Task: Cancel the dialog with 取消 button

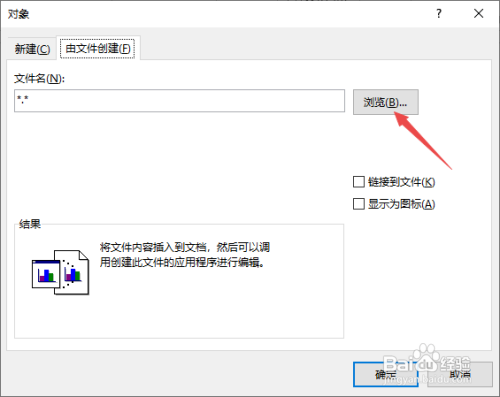Action: pyautogui.click(x=460, y=374)
